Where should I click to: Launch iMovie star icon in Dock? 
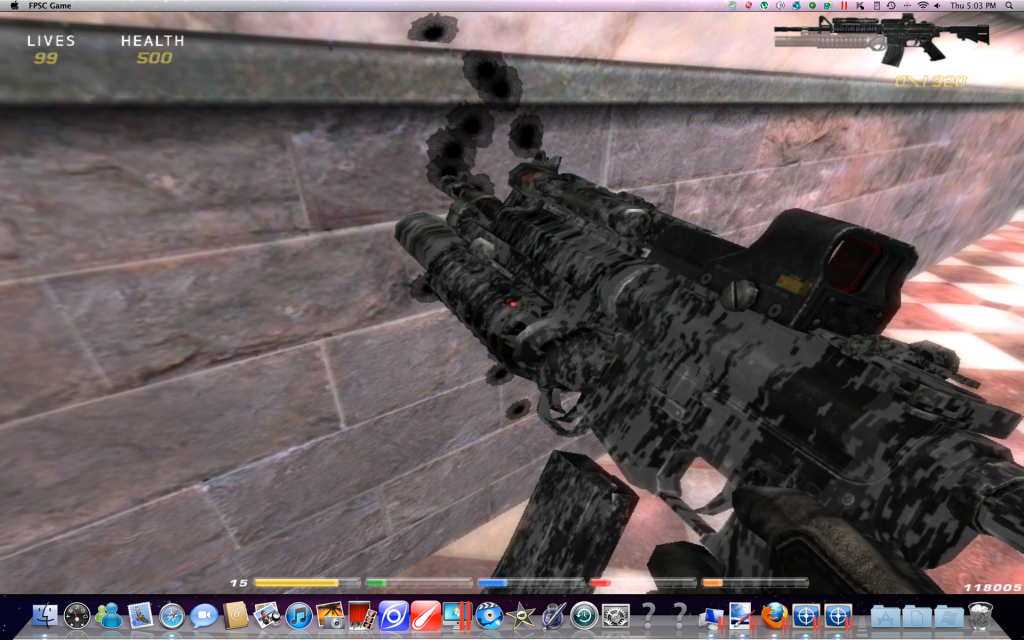(x=520, y=616)
